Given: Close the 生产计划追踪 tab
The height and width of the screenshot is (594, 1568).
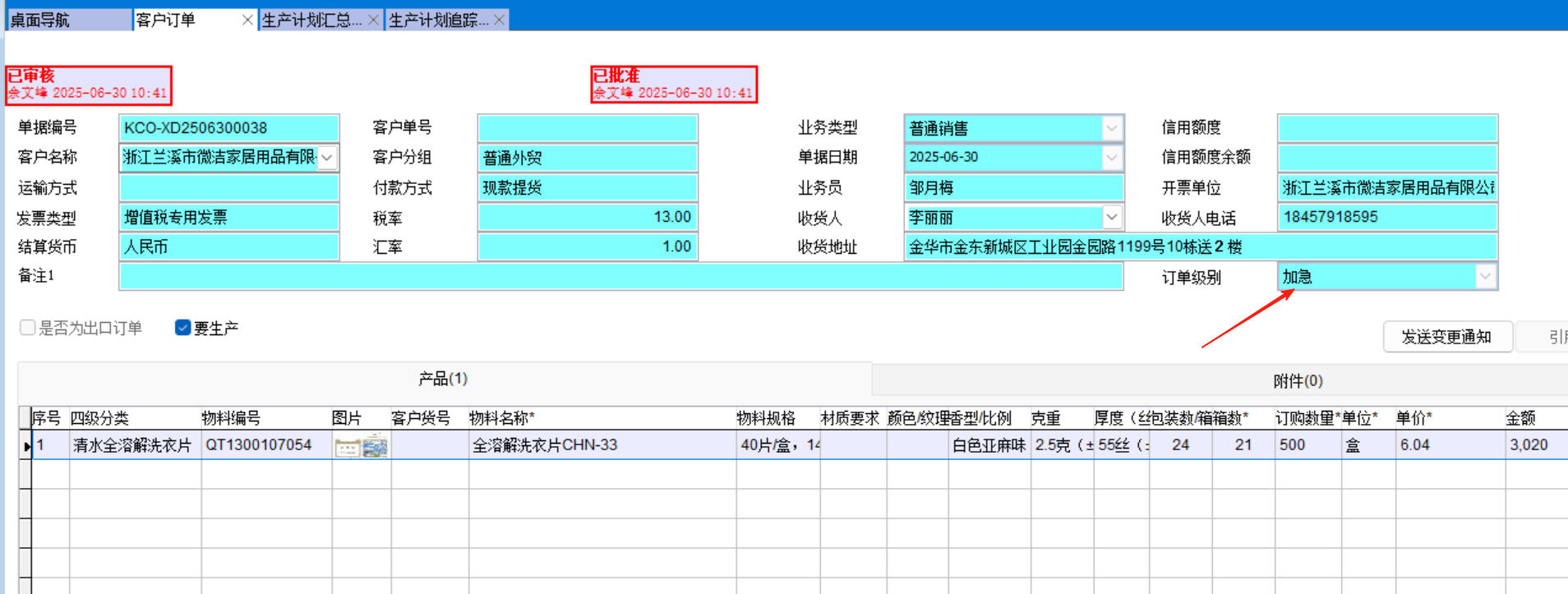Looking at the screenshot, I should click(499, 20).
